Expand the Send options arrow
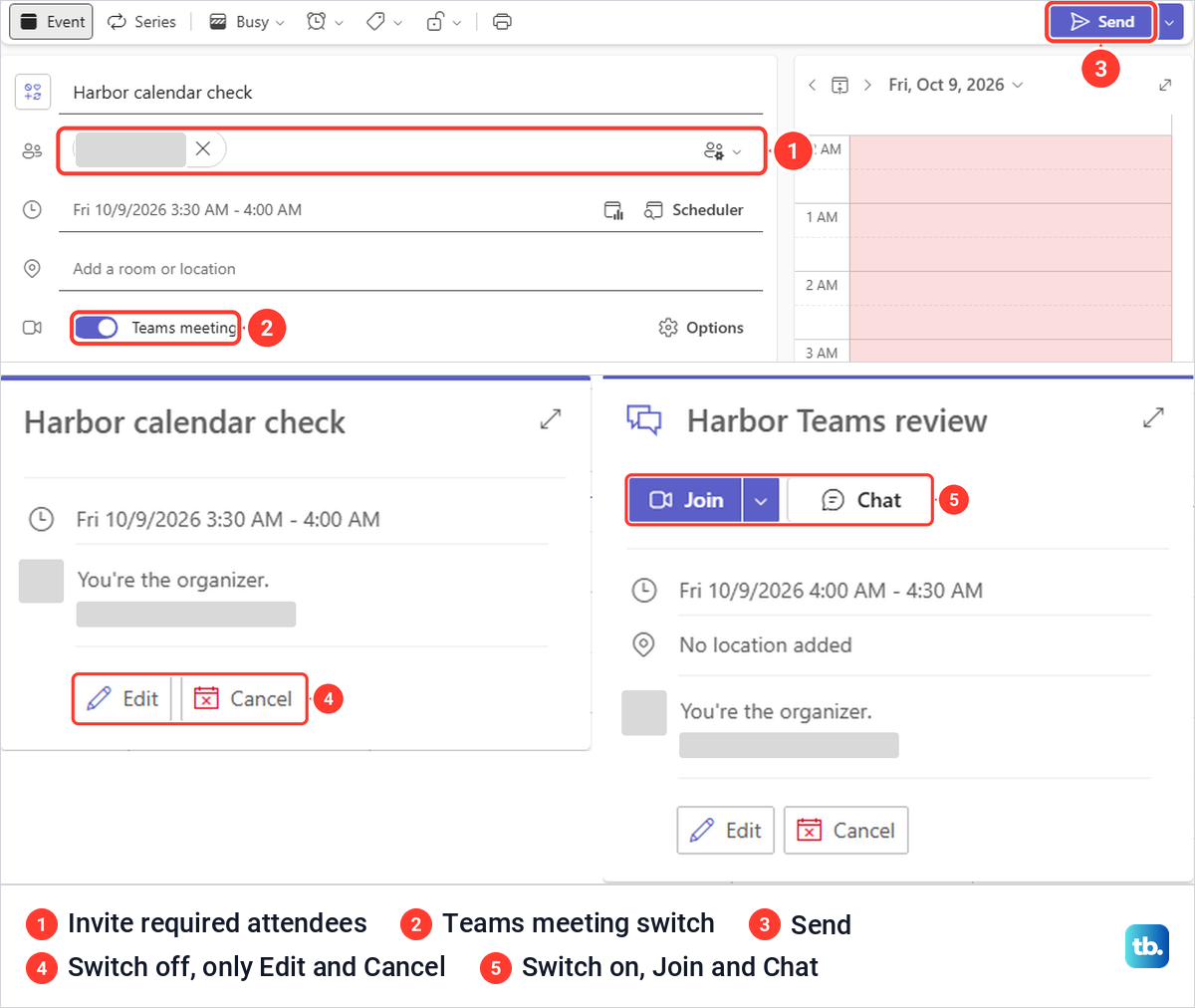 coord(1169,22)
